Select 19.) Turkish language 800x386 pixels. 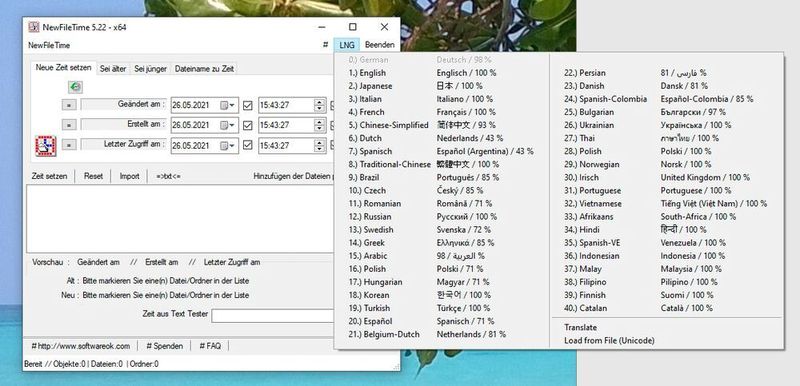[x=442, y=308]
